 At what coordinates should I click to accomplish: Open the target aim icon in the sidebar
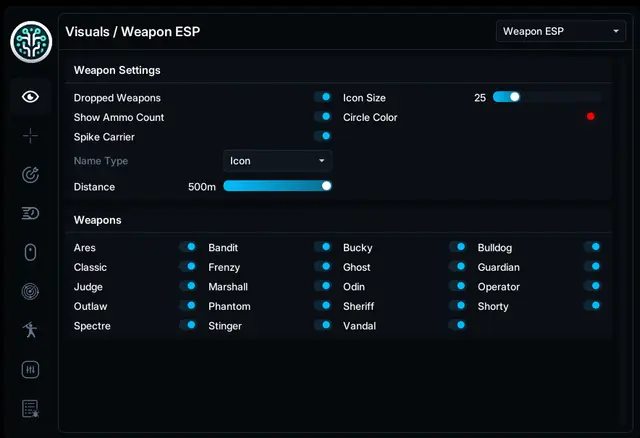click(31, 175)
